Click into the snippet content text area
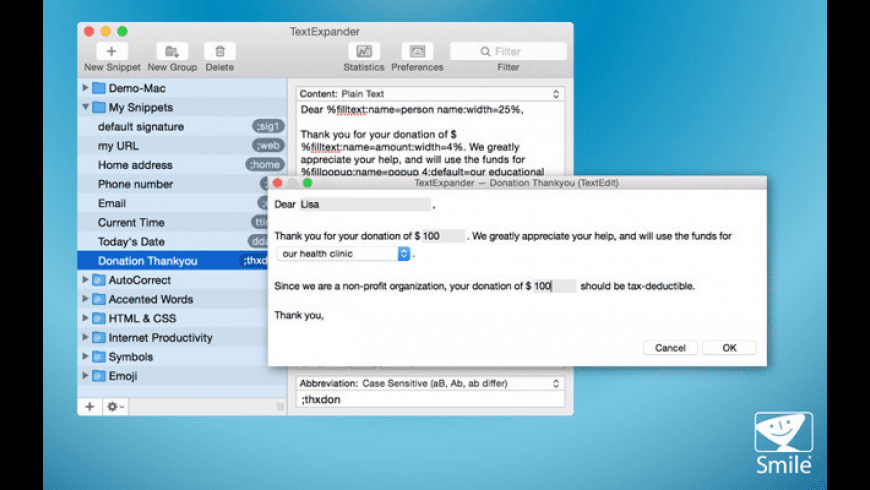Screen dimensions: 870x490 point(430,139)
